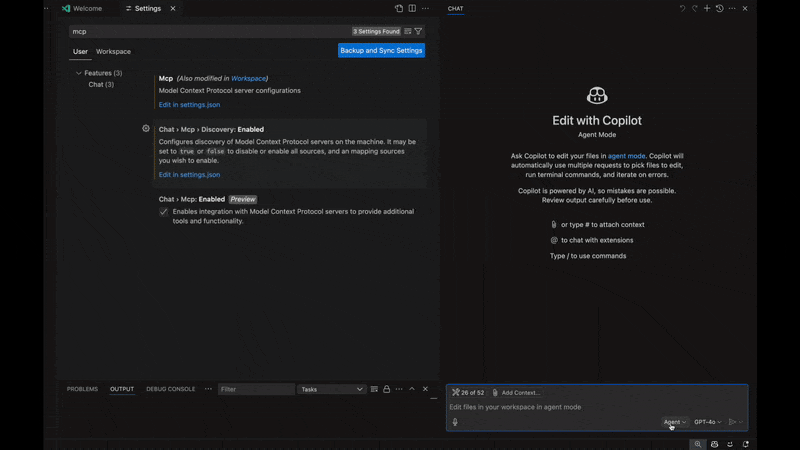Open Settings JSON file icon in editor toolbar

tap(399, 8)
